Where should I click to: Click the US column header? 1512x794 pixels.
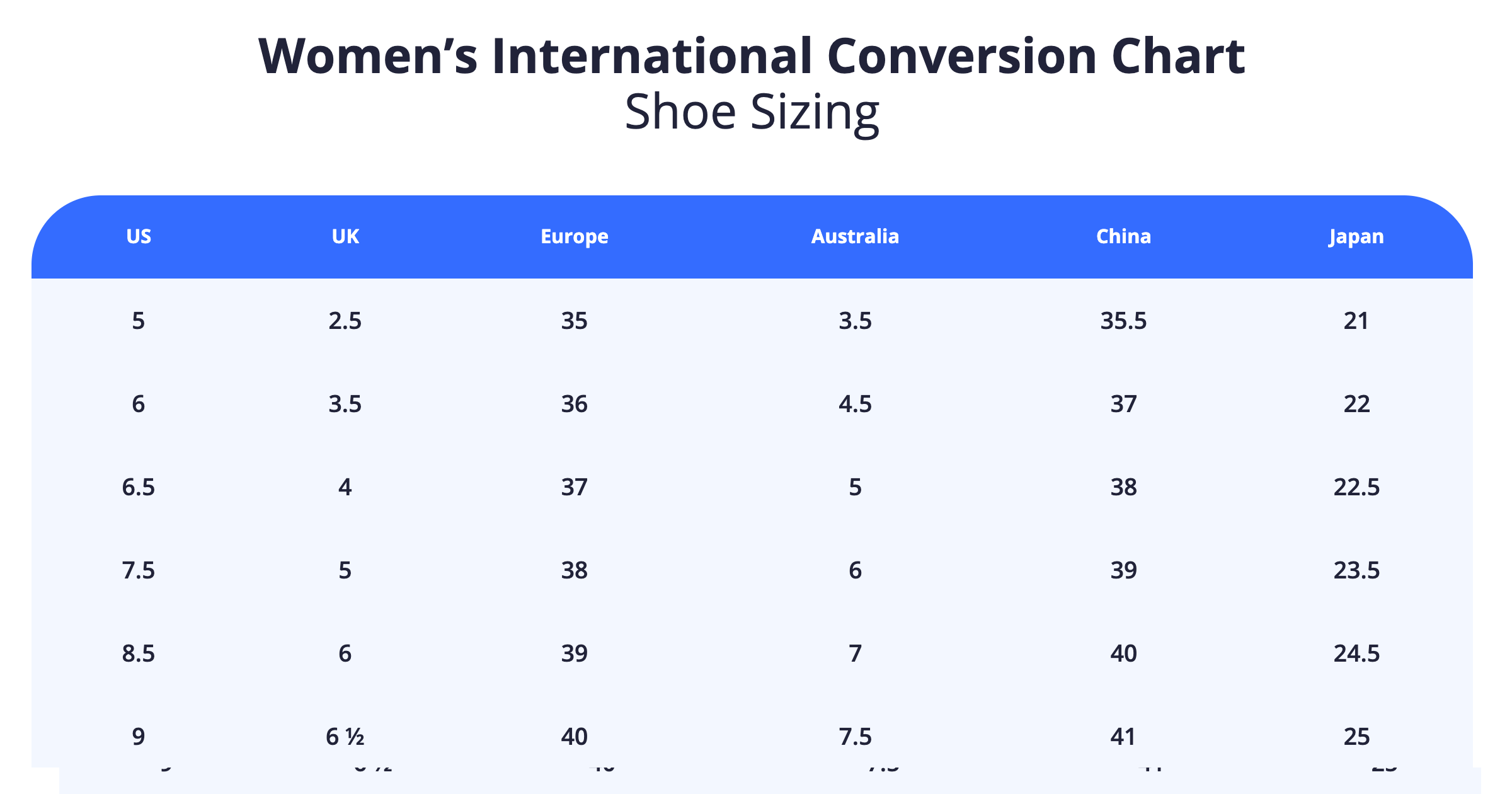click(x=139, y=236)
